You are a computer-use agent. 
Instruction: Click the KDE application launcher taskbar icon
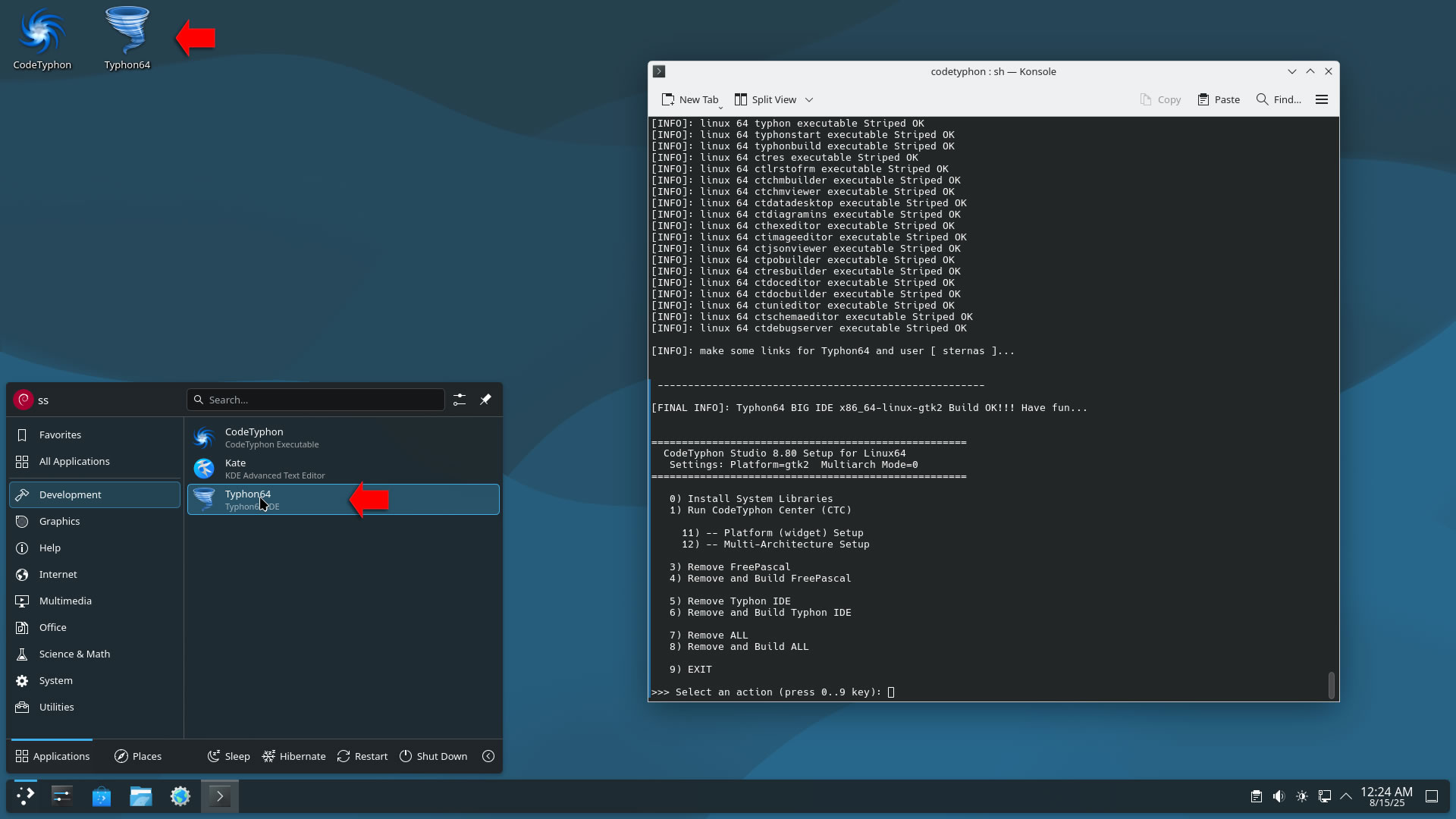(26, 796)
